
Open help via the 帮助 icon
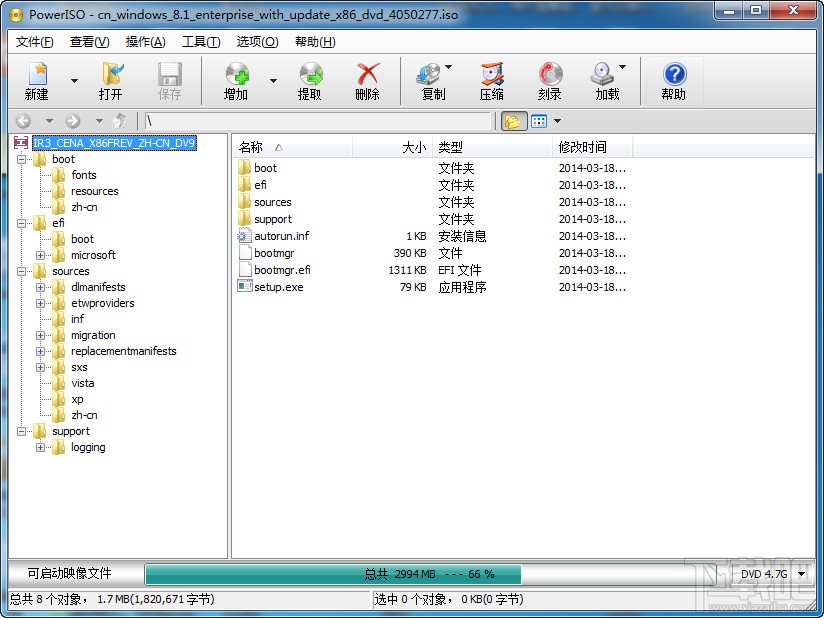(x=674, y=80)
